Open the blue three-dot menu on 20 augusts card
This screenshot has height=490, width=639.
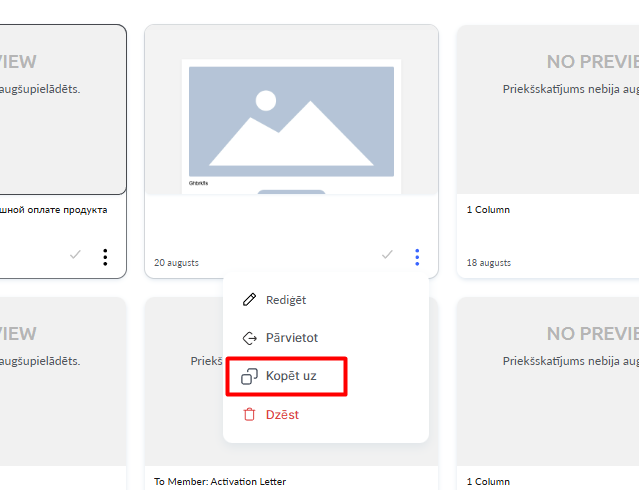click(x=417, y=257)
